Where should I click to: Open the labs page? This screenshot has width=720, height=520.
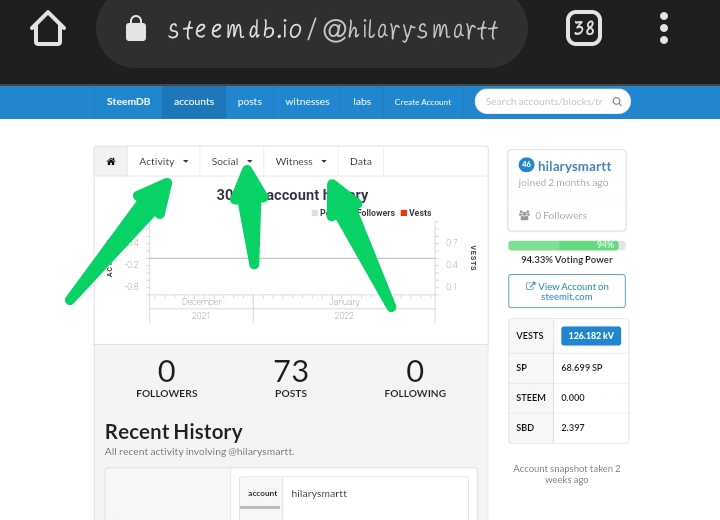click(362, 102)
